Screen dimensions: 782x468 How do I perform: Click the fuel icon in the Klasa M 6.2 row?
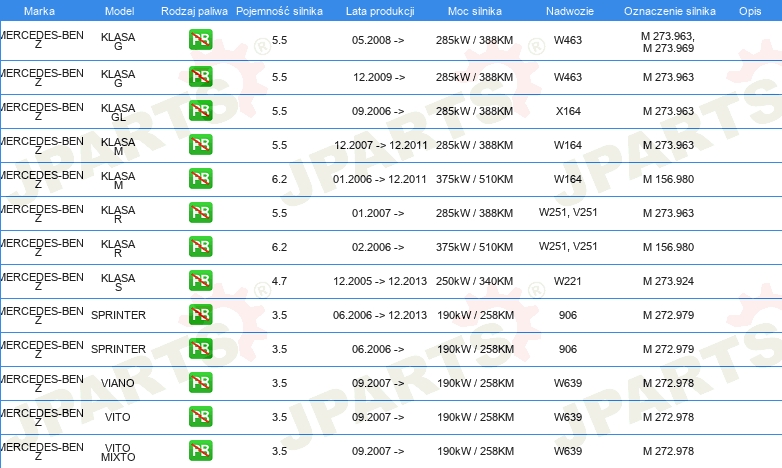pyautogui.click(x=200, y=179)
